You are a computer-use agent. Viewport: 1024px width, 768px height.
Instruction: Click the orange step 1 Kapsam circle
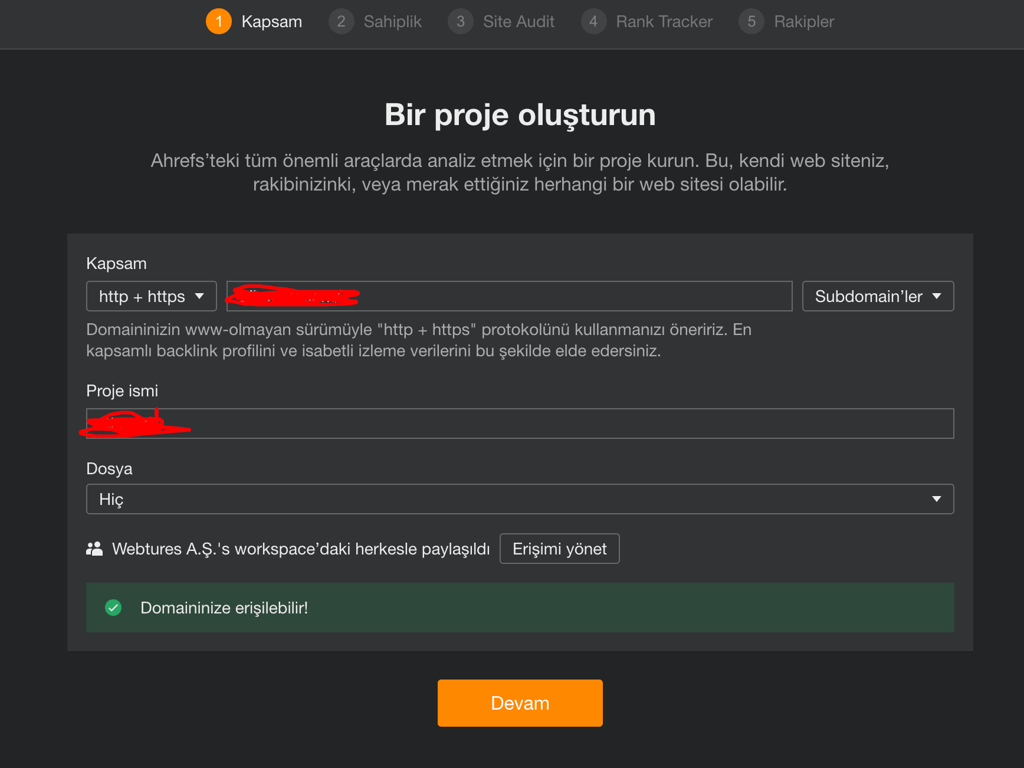pos(218,21)
